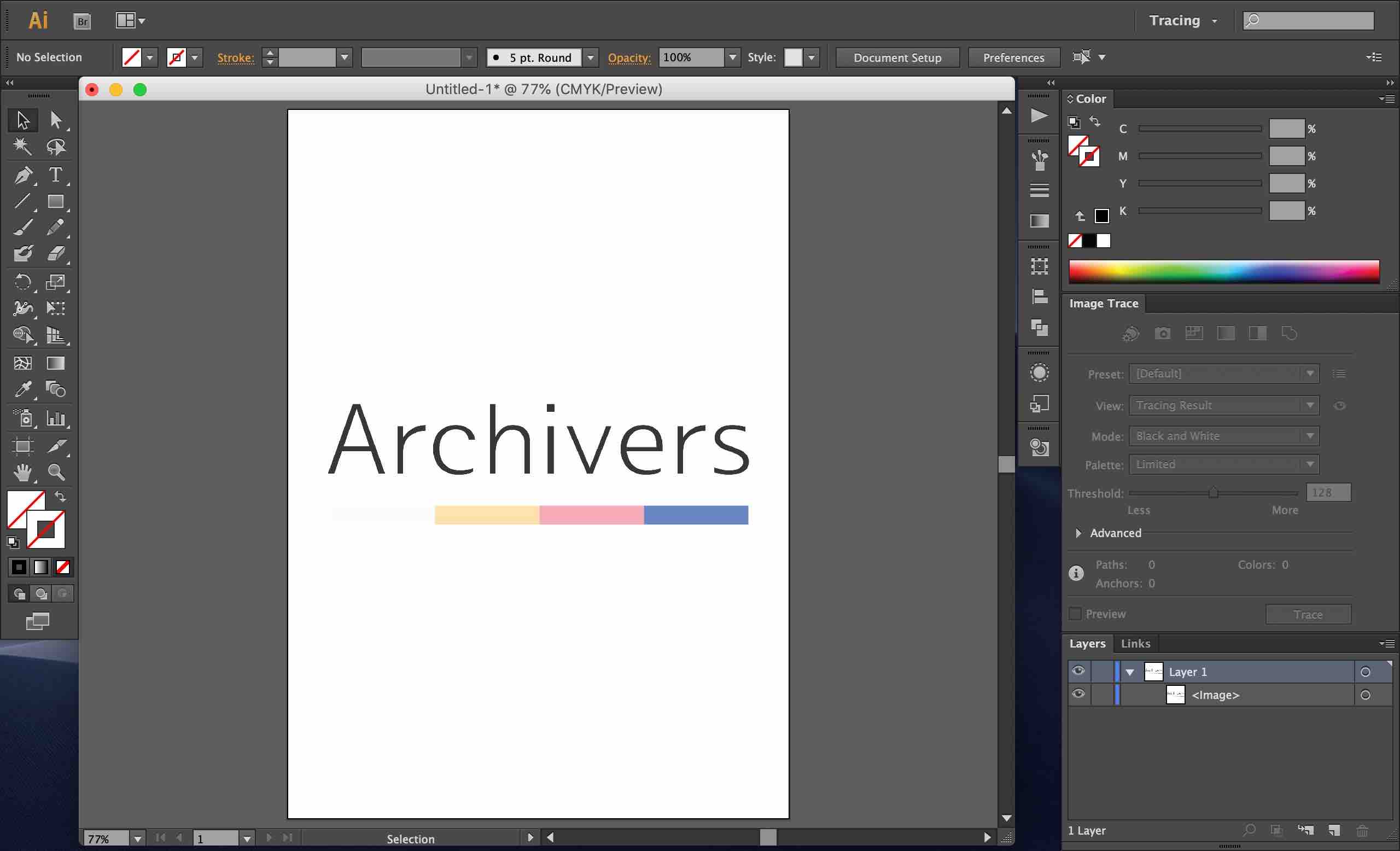
Task: Click the Image Trace panel tab
Action: click(x=1104, y=304)
